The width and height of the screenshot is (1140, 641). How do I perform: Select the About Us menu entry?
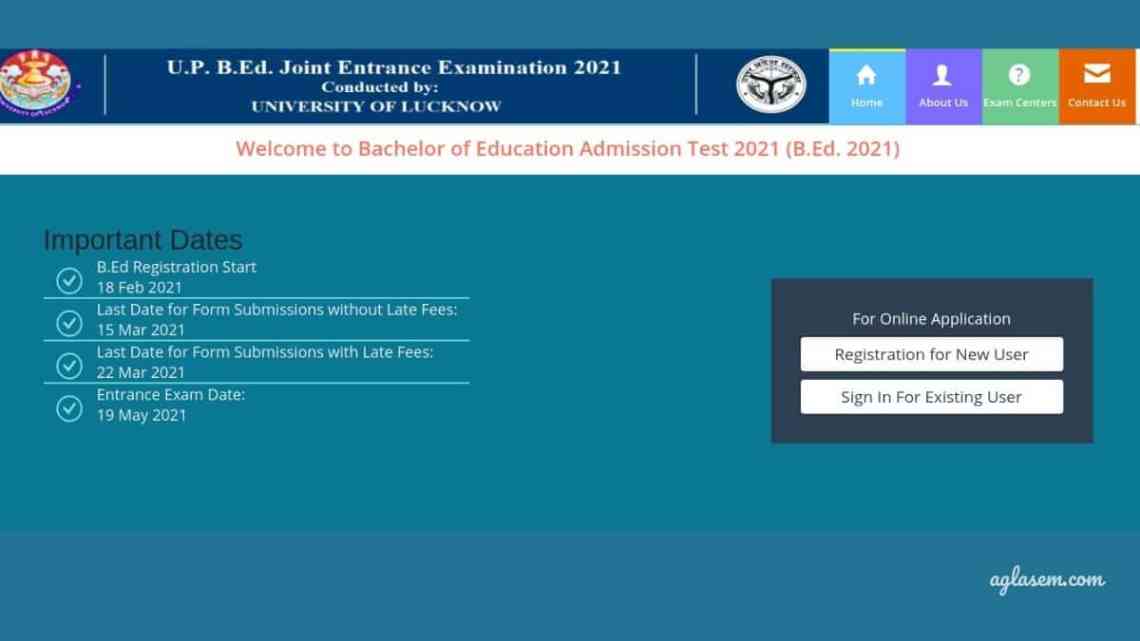click(942, 85)
